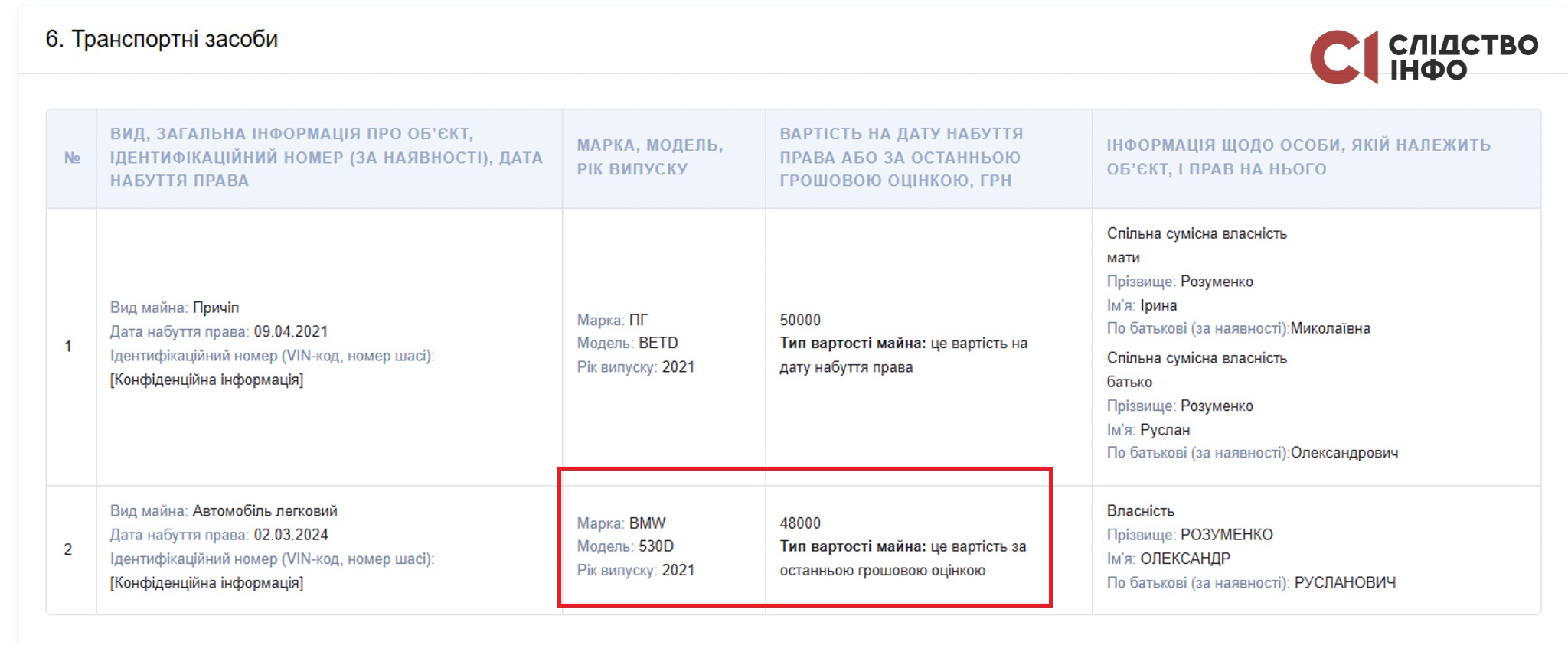Viewport: 1568px width, 645px height.
Task: Click the Причіп property type text
Action: pos(216,308)
